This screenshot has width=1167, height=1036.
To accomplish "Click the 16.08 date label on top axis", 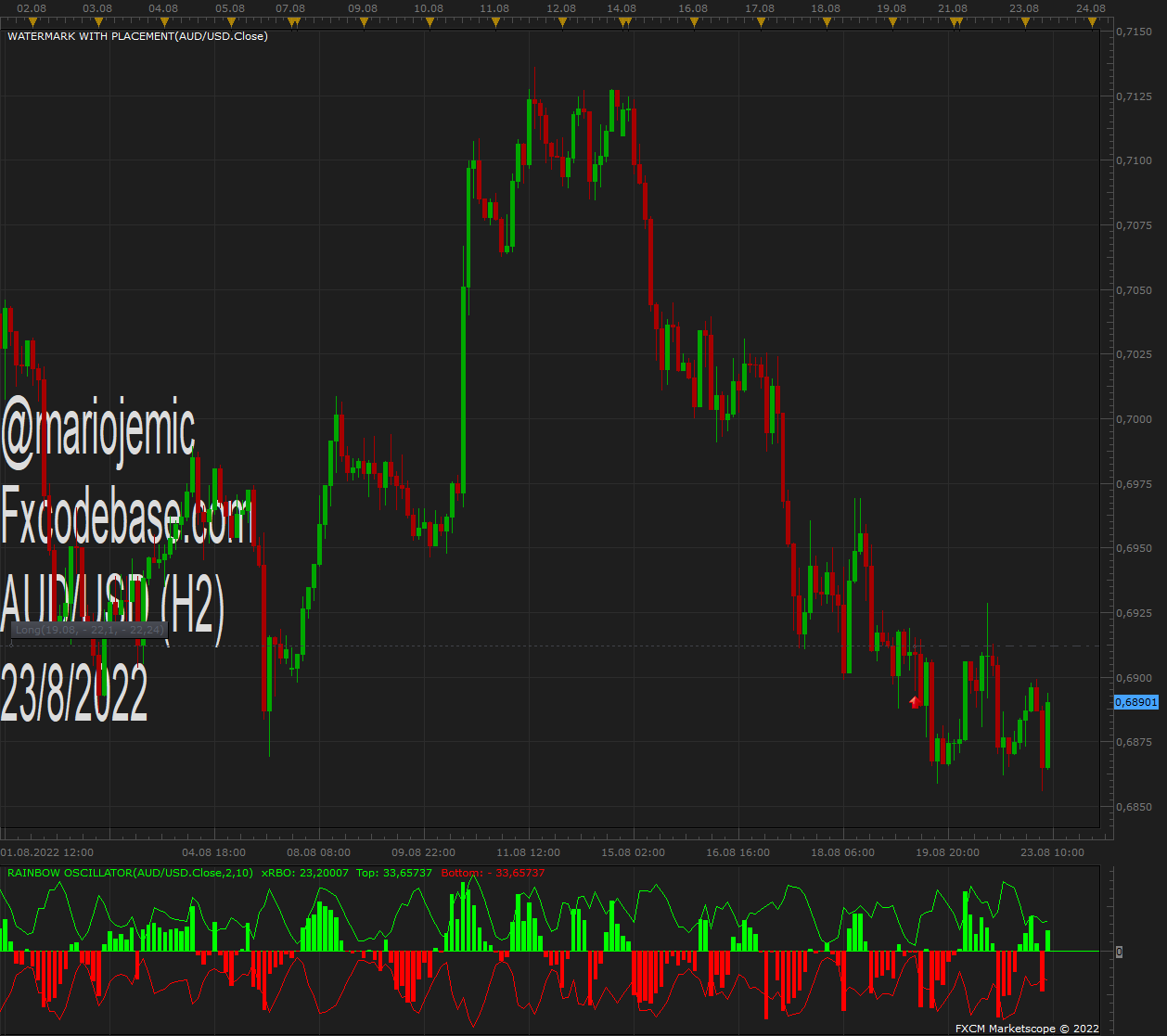I will (x=693, y=8).
